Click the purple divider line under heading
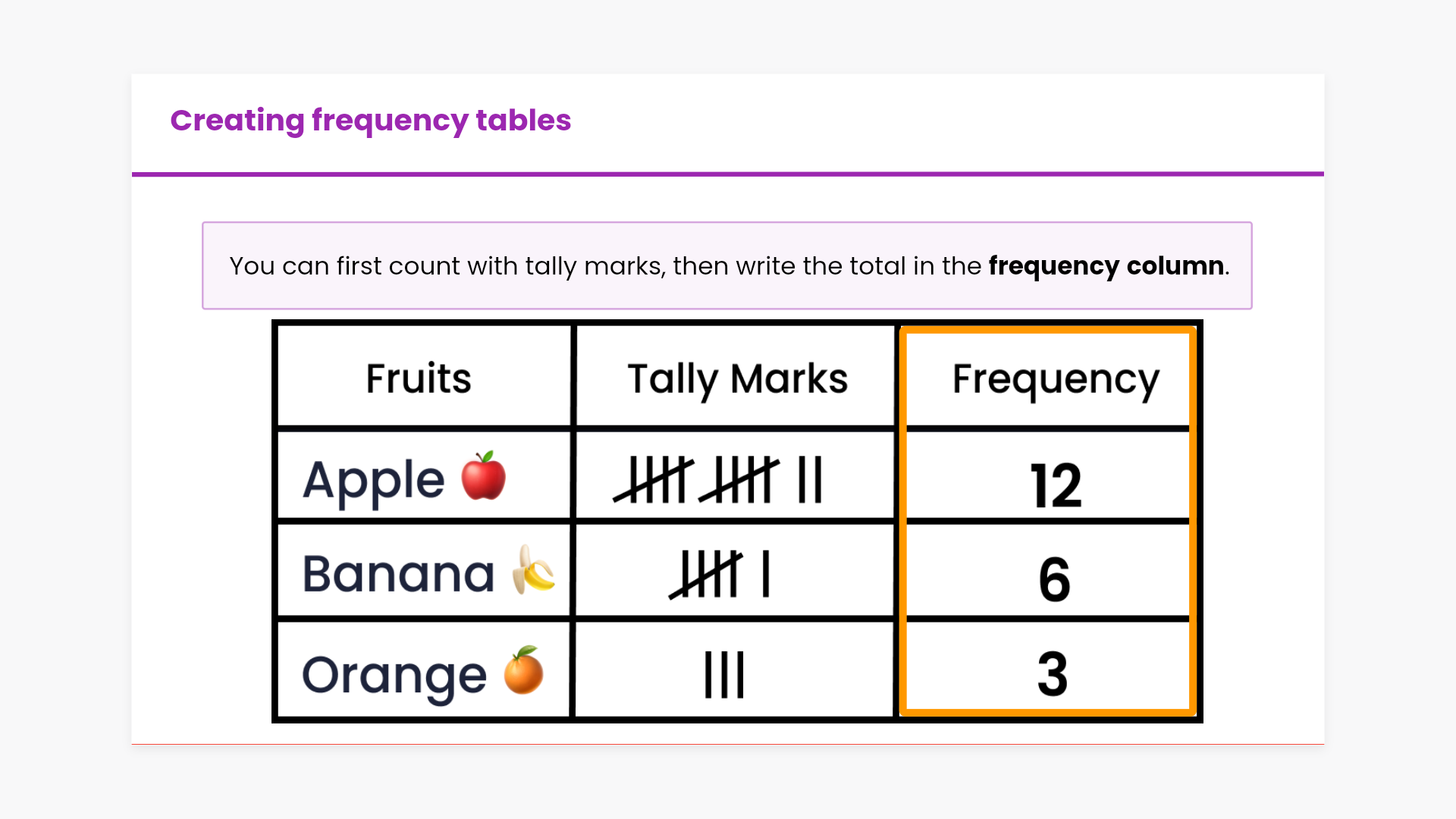The height and width of the screenshot is (819, 1456). (x=727, y=174)
